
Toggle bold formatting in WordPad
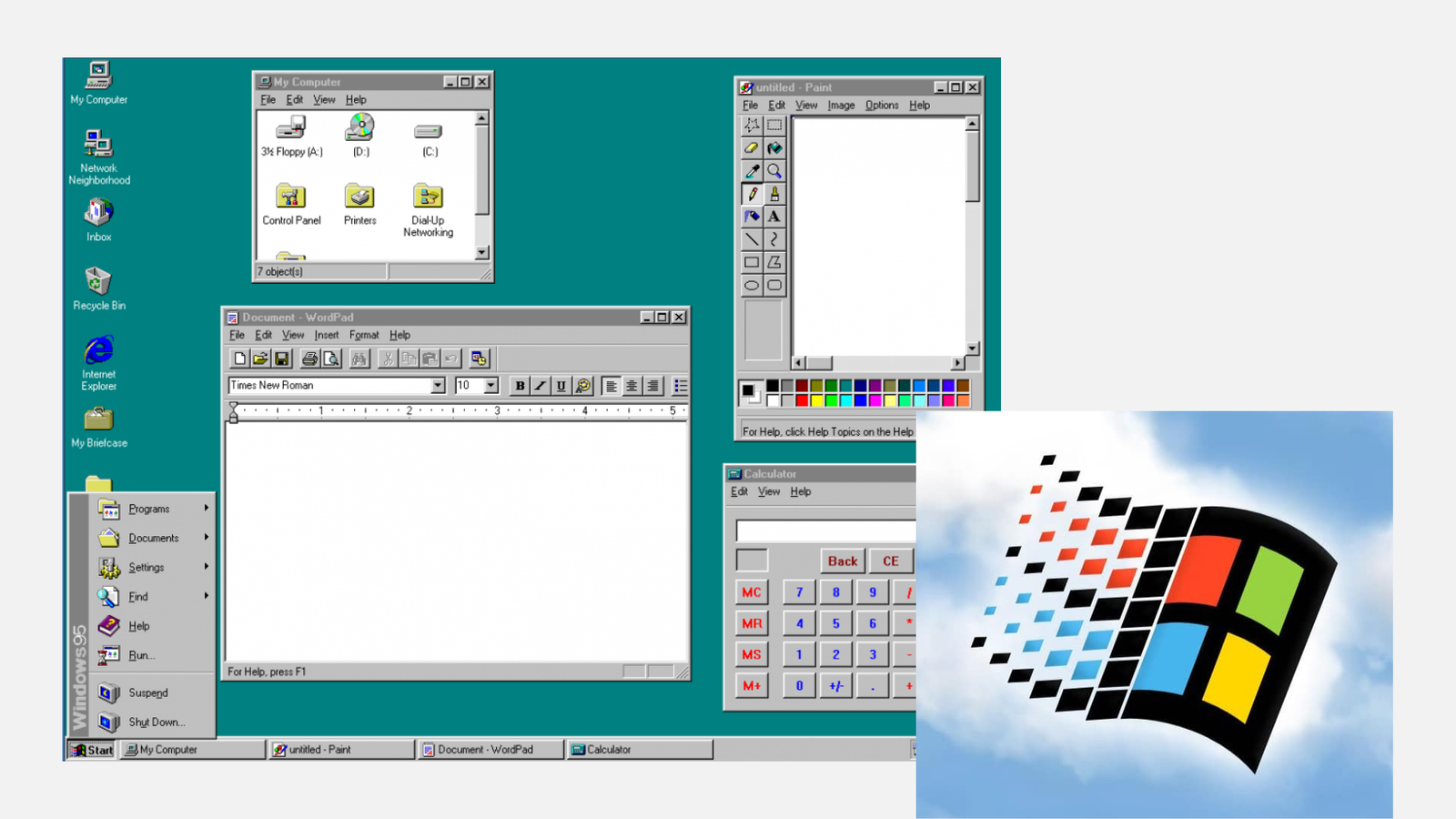pyautogui.click(x=519, y=385)
